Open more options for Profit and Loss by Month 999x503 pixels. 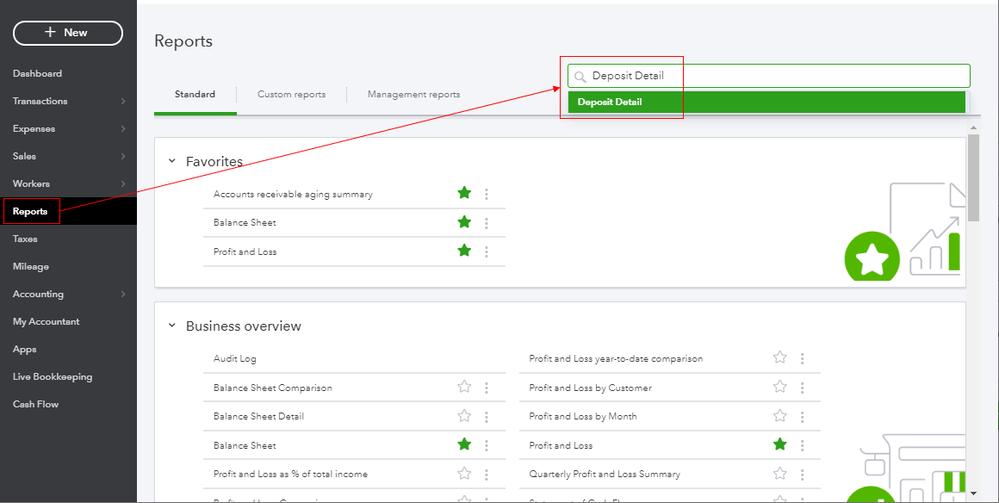coord(802,416)
